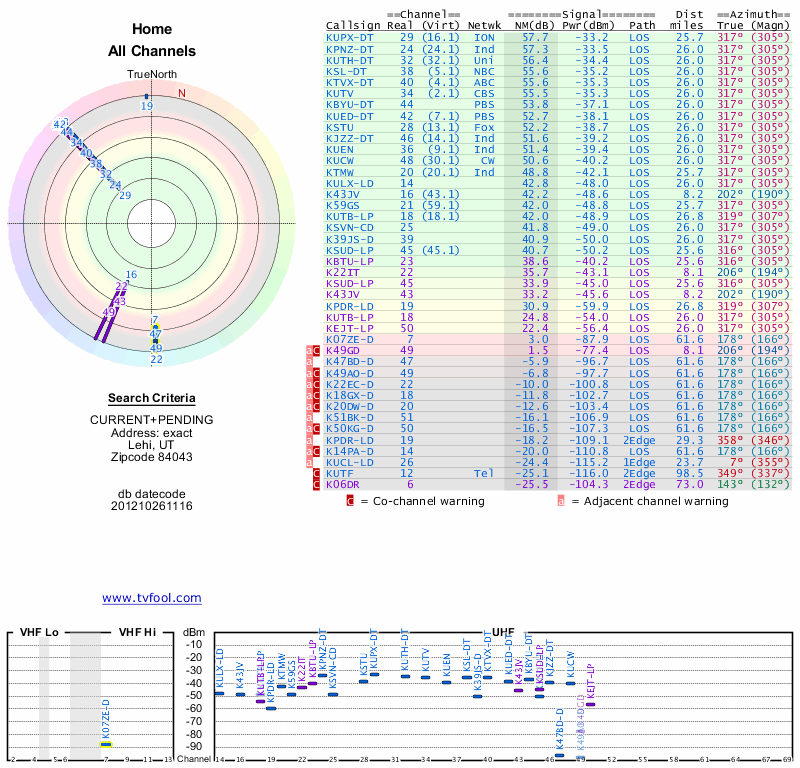The height and width of the screenshot is (768, 800).
Task: Click the K49AO-D callsign in the table
Action: pos(349,373)
